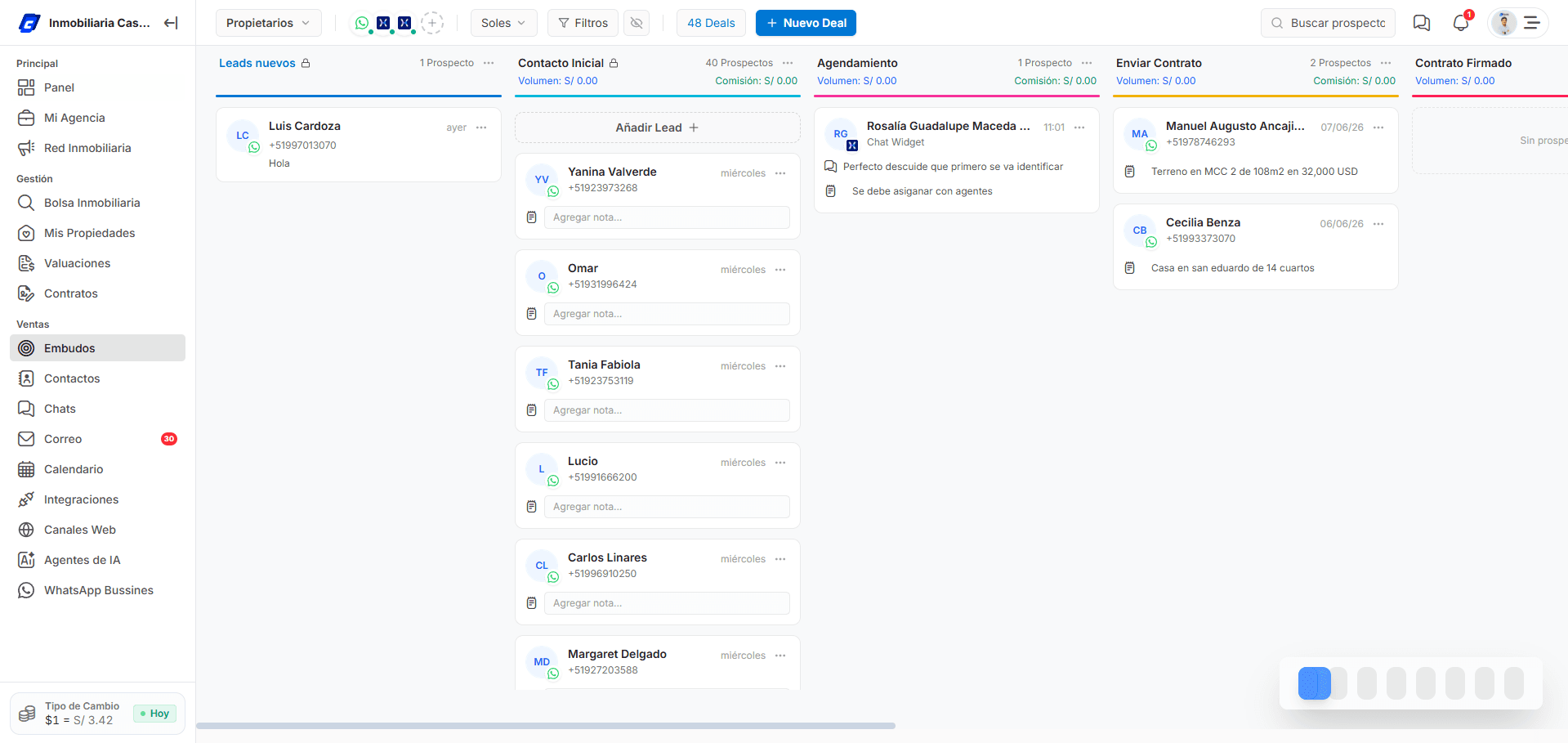Click the blue active page indicator
Image resolution: width=1568 pixels, height=743 pixels.
(1314, 683)
